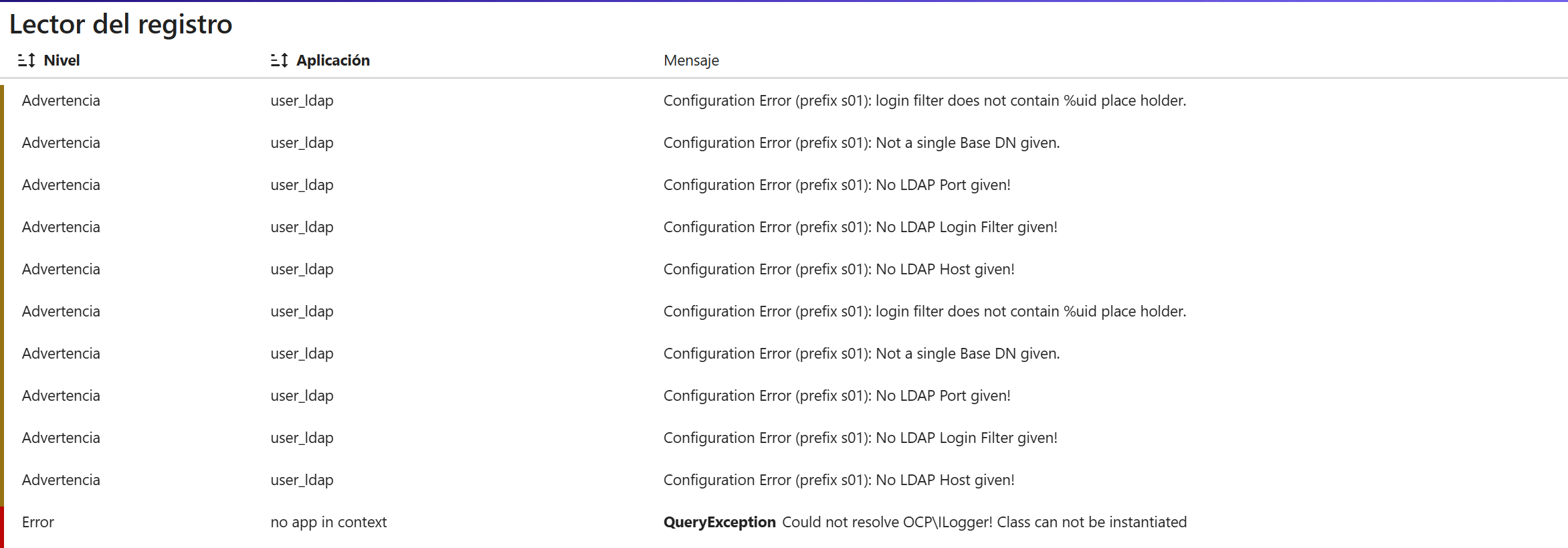Click the Mensaje column header

click(x=691, y=60)
